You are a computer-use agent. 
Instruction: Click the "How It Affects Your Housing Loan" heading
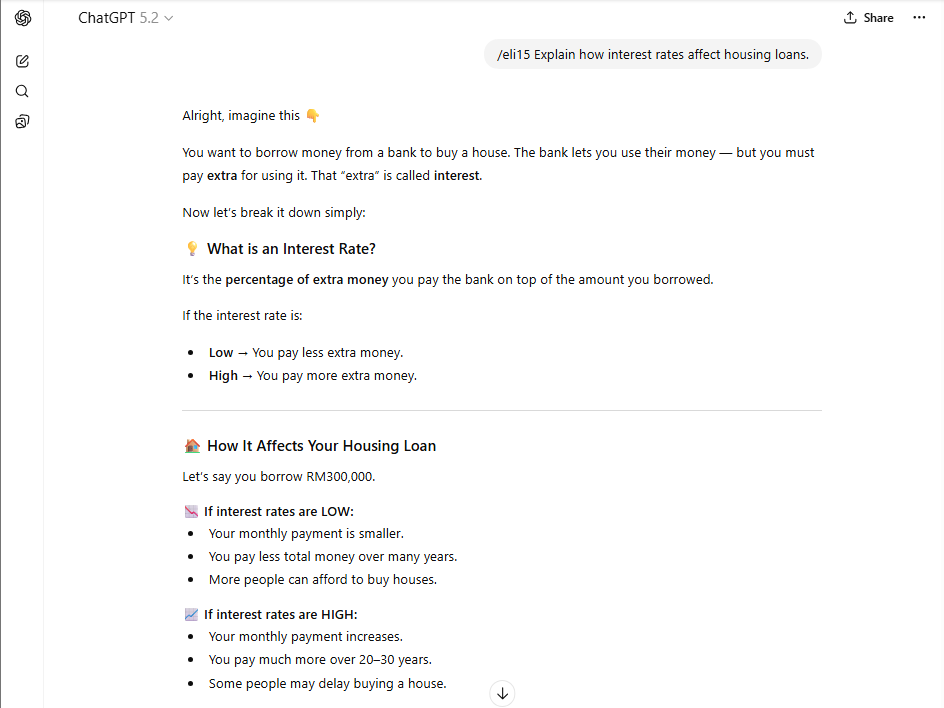(321, 446)
